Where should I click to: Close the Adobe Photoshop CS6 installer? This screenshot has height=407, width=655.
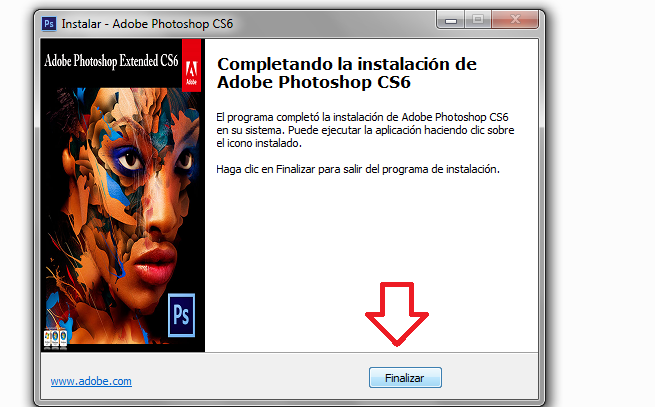(515, 20)
